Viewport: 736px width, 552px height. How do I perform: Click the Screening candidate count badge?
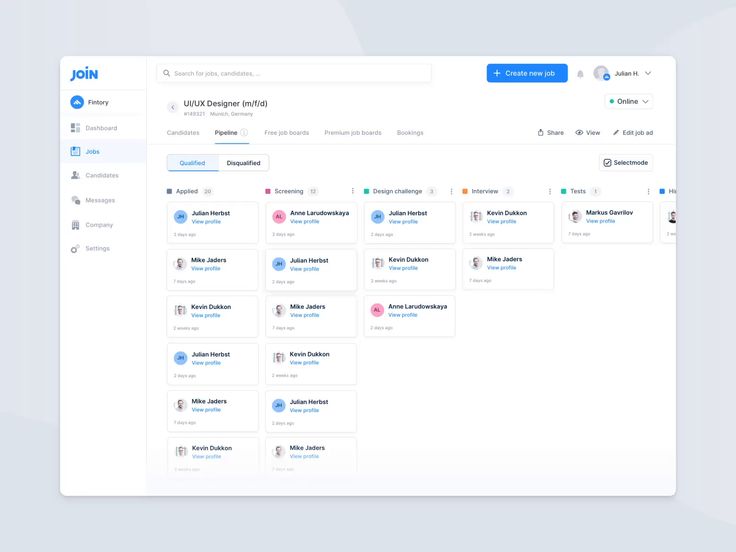[x=313, y=191]
